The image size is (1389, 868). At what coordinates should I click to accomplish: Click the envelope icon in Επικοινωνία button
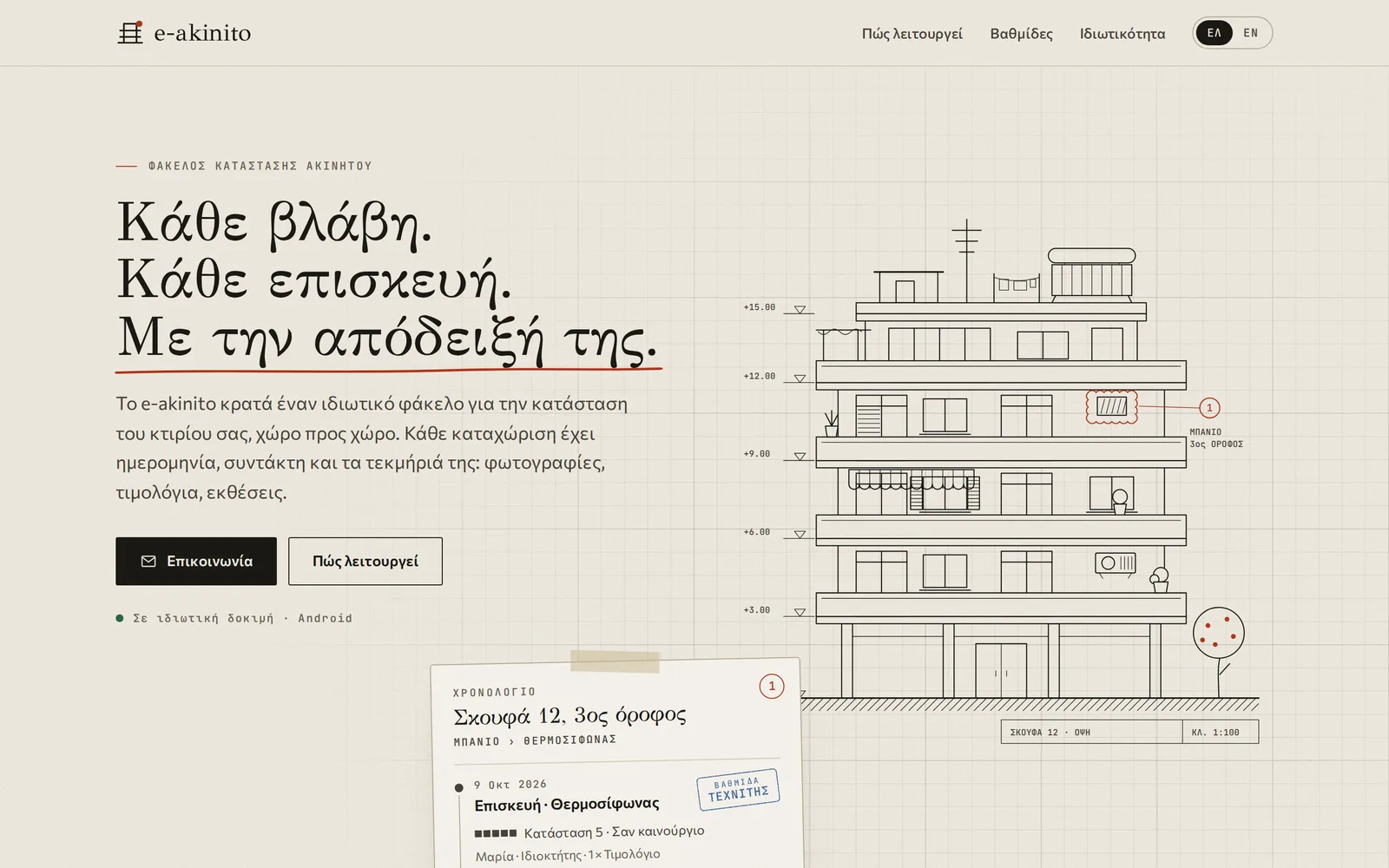148,562
